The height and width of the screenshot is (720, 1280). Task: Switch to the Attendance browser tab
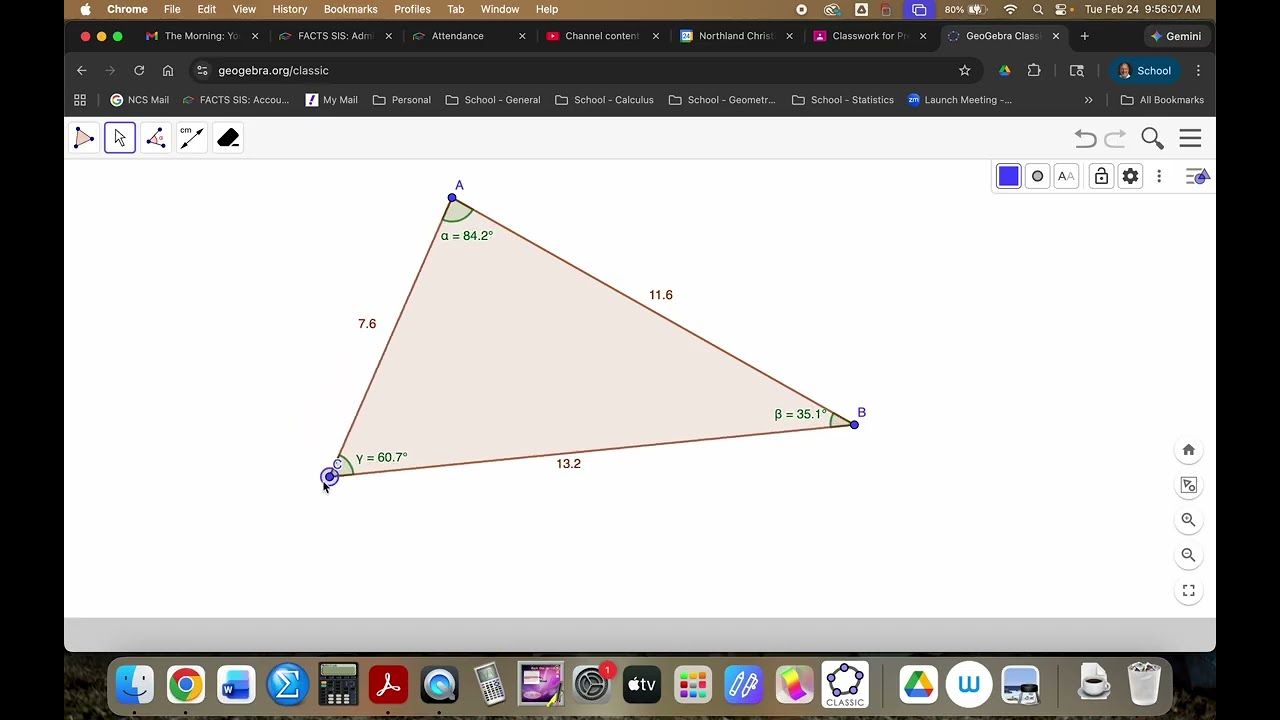(x=469, y=36)
